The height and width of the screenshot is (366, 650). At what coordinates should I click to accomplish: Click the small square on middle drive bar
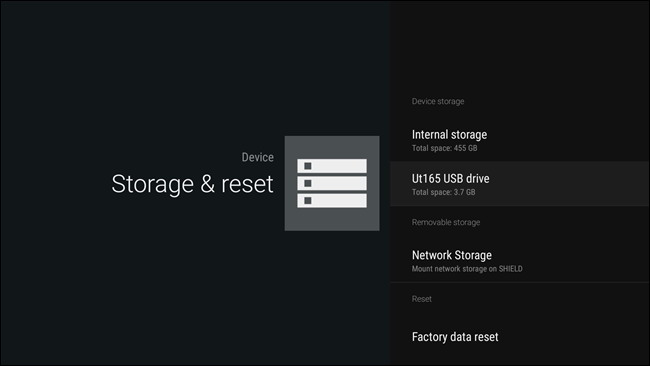point(308,183)
